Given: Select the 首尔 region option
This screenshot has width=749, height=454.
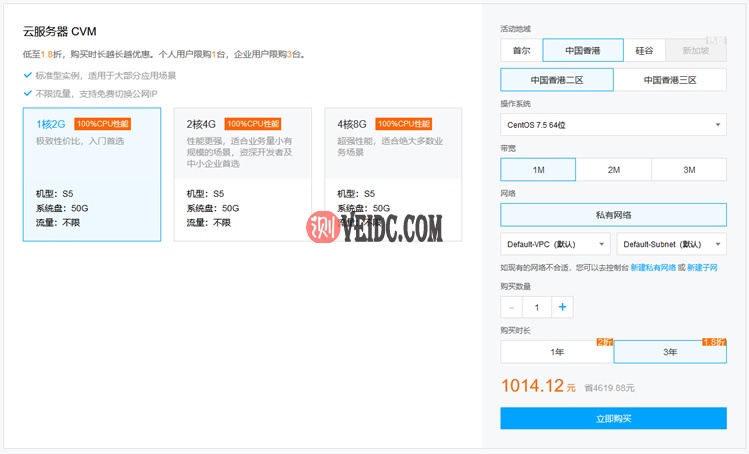Looking at the screenshot, I should (x=521, y=50).
